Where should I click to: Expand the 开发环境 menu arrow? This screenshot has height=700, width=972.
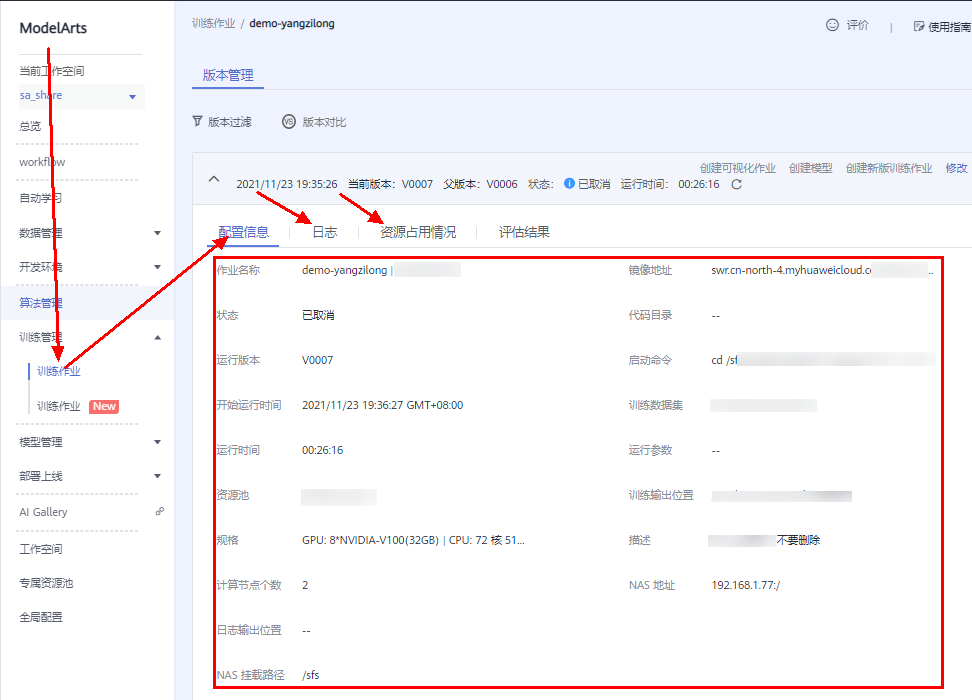pos(157,267)
